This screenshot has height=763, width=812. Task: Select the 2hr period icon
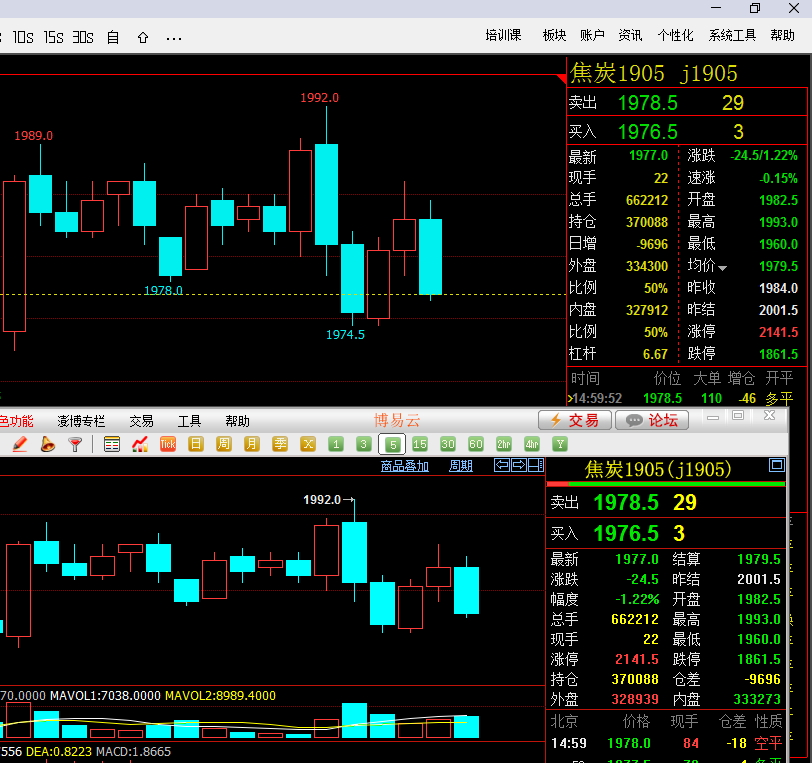(x=504, y=444)
